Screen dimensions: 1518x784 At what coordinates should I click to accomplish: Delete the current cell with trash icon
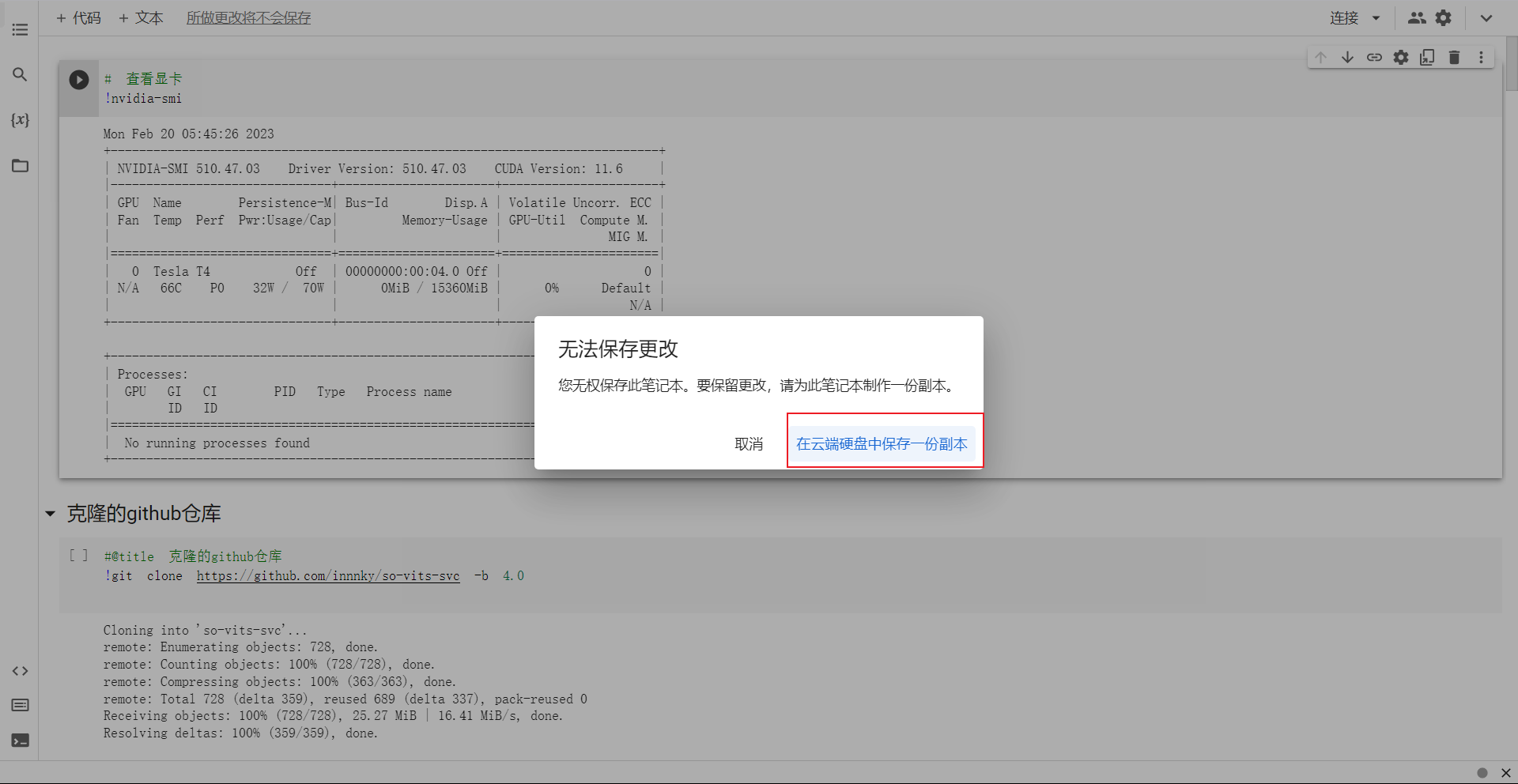1454,57
